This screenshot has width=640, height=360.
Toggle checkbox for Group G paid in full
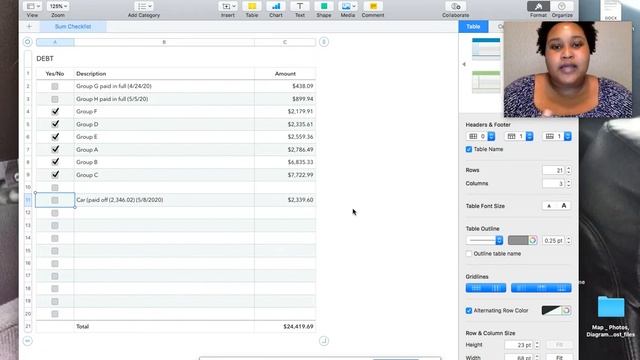click(x=55, y=87)
